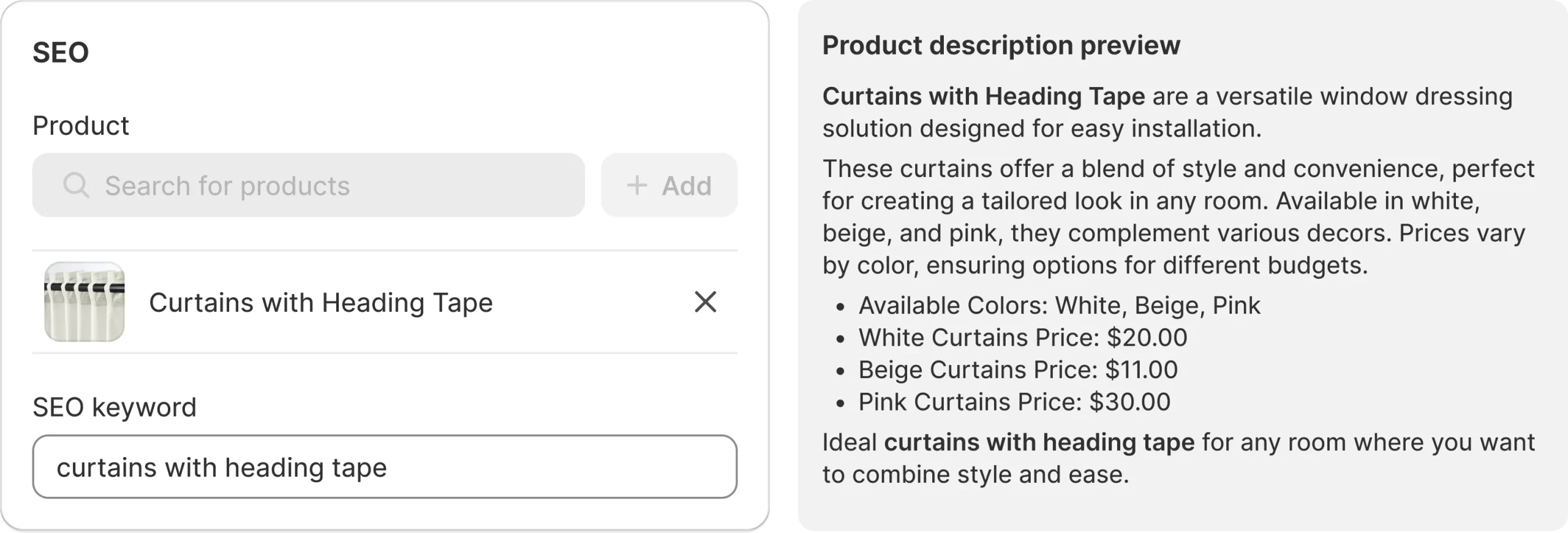Click the Beige Curtains Price bullet item
The height and width of the screenshot is (533, 1568).
[x=1017, y=369]
